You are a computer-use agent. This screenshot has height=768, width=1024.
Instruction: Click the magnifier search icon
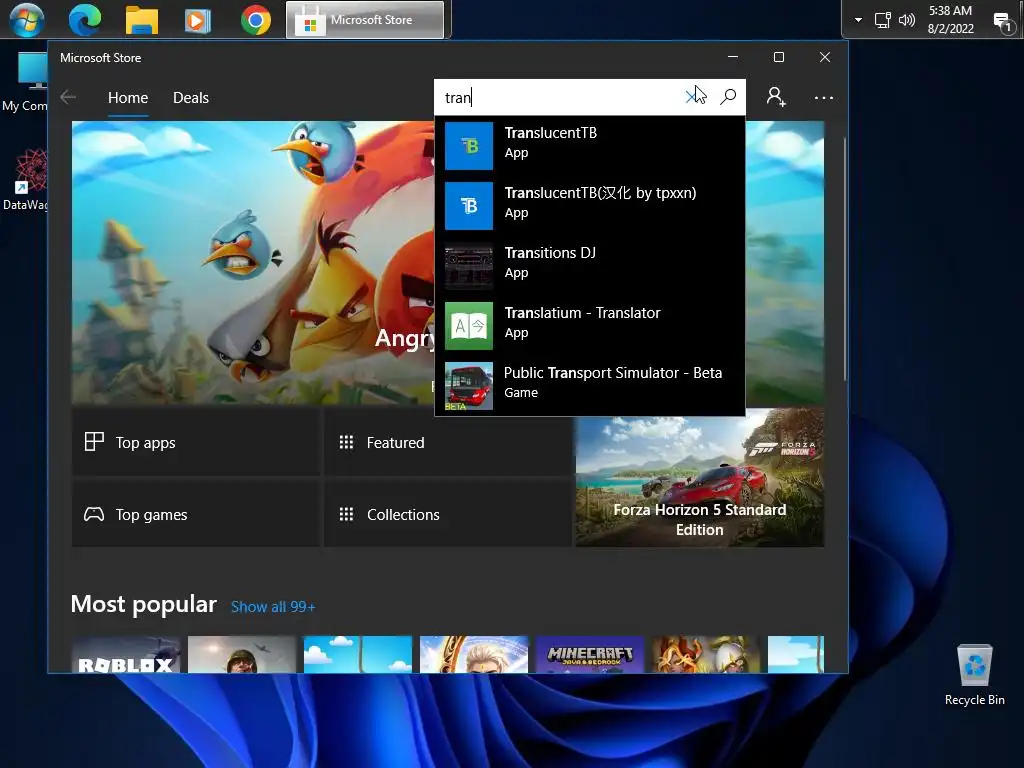coord(728,97)
